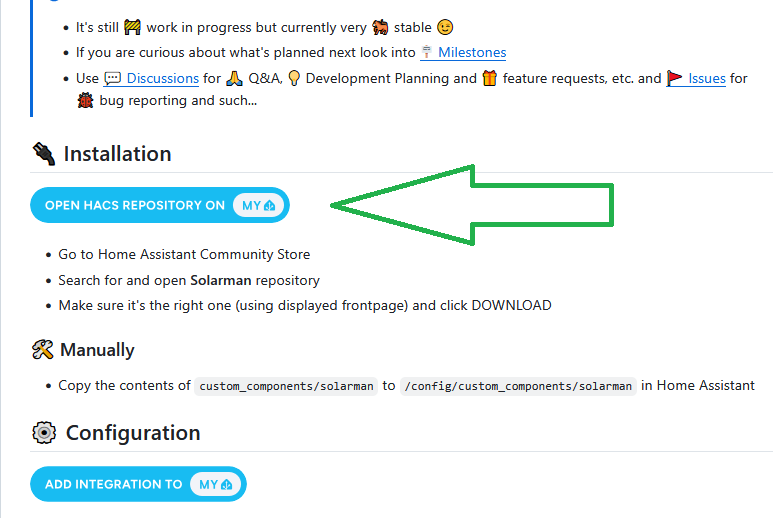
Task: Click the custom_components/solarman code snippet
Action: pos(286,386)
